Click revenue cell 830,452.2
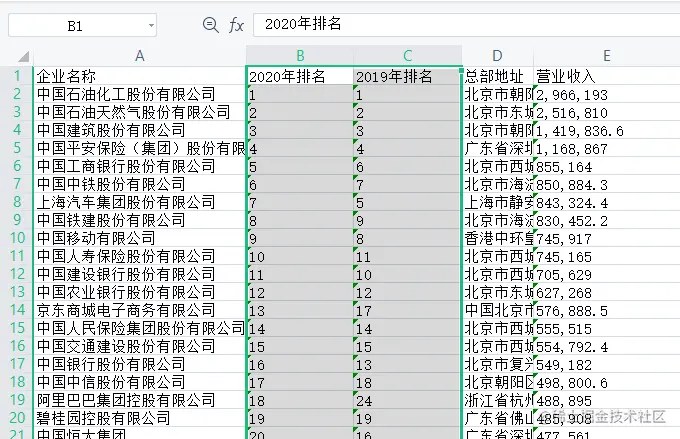 (607, 220)
